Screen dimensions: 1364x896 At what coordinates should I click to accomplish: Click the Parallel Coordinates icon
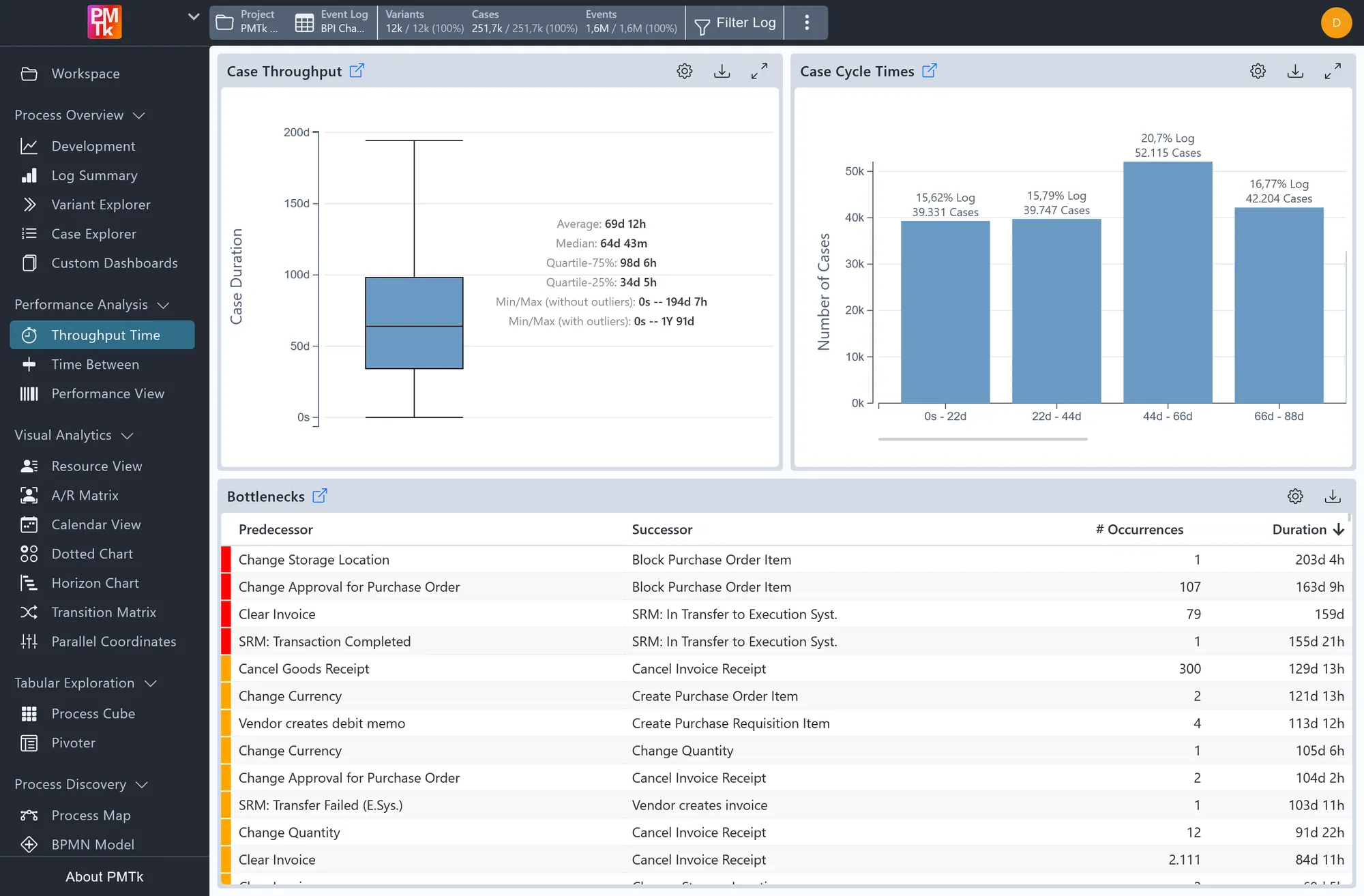click(x=29, y=642)
